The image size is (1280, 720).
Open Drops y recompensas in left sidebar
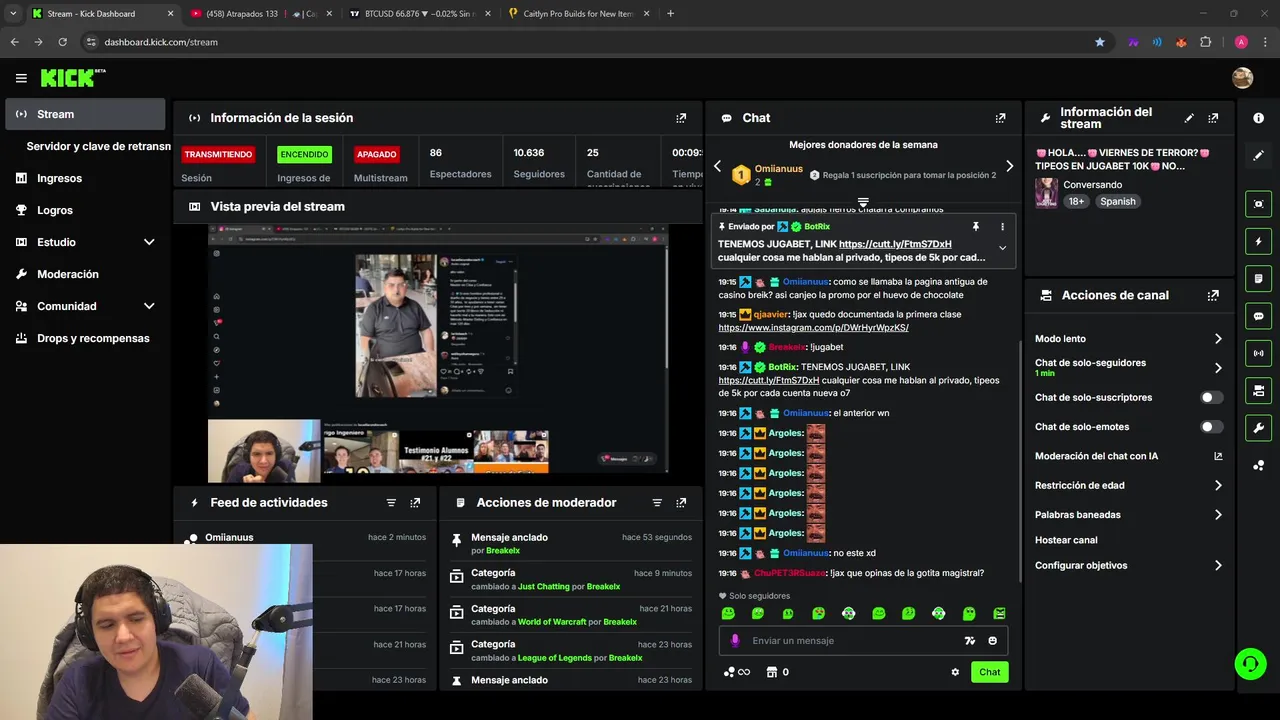(85, 338)
